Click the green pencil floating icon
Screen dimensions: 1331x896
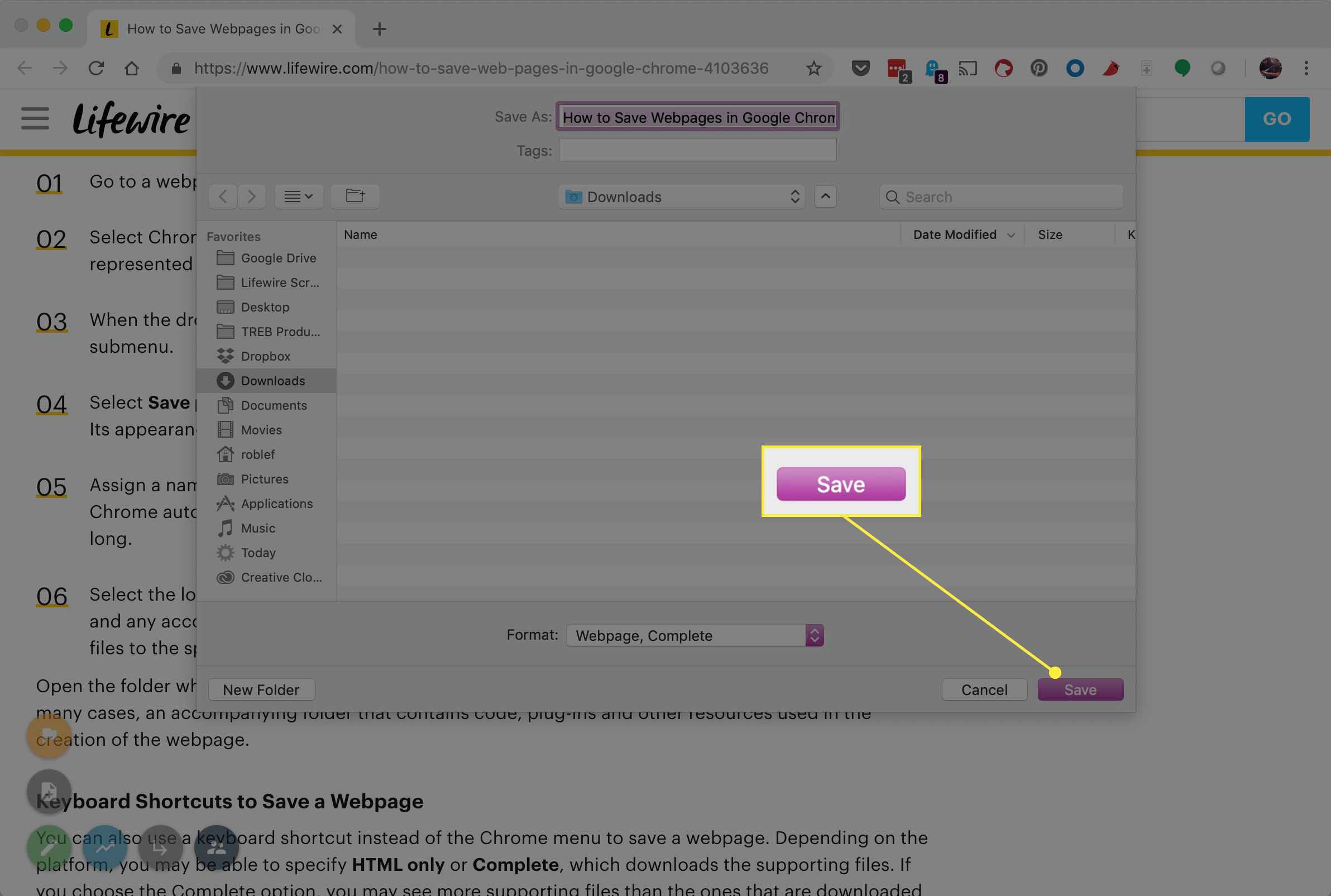[49, 848]
